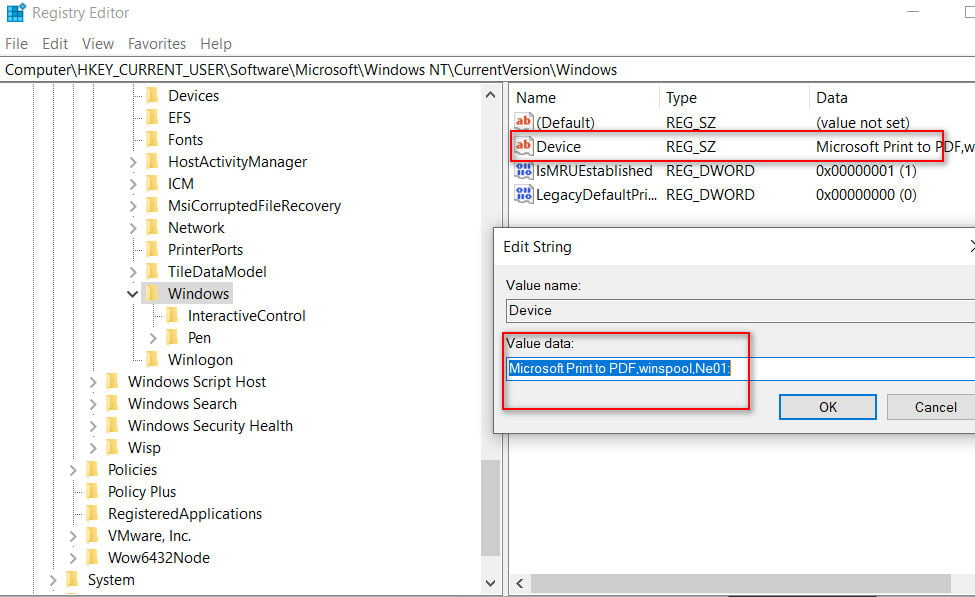Image resolution: width=975 pixels, height=597 pixels.
Task: Click the tree pane scroll down arrow
Action: 491,581
